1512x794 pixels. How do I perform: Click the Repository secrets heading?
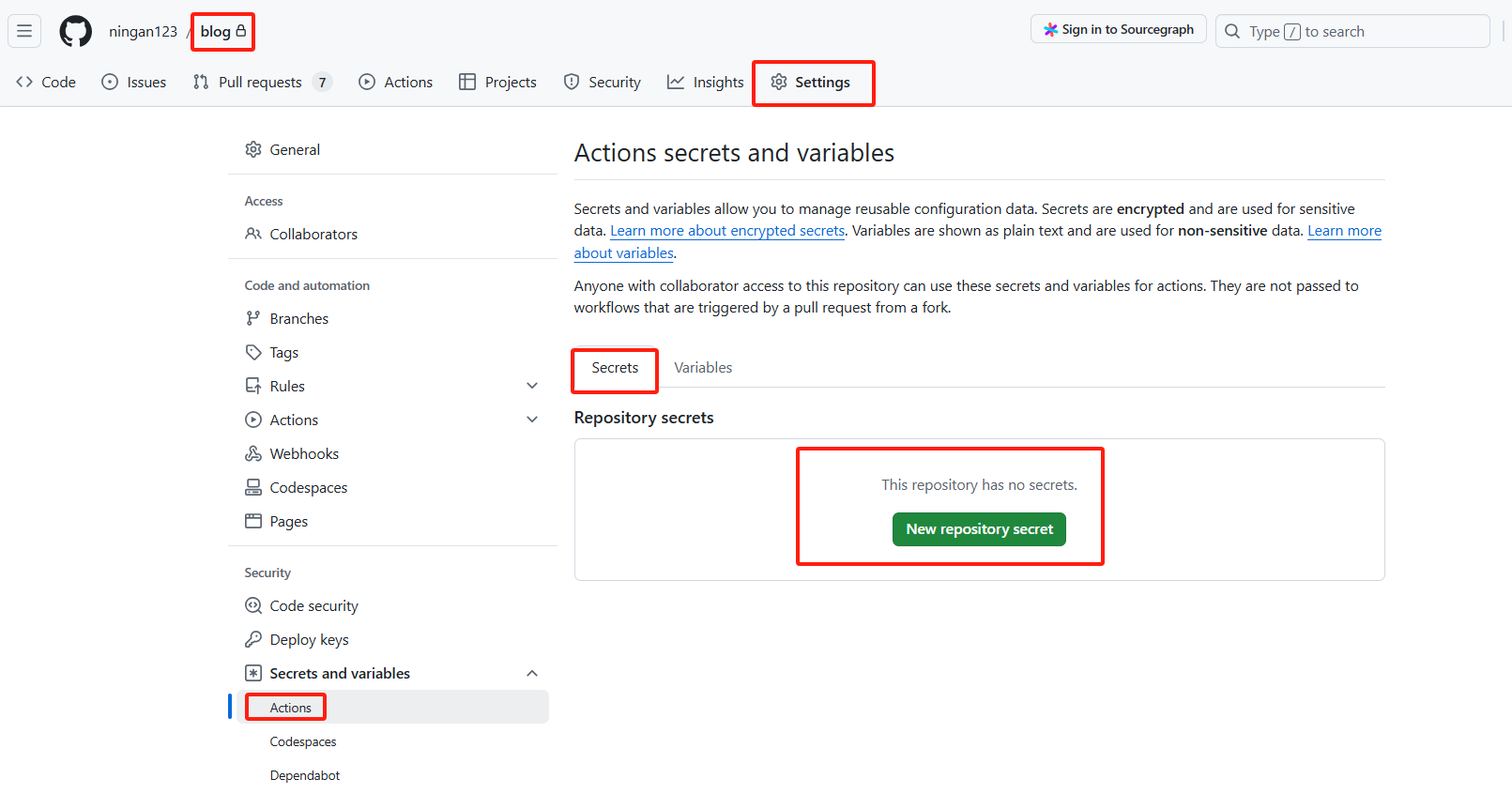pyautogui.click(x=644, y=418)
